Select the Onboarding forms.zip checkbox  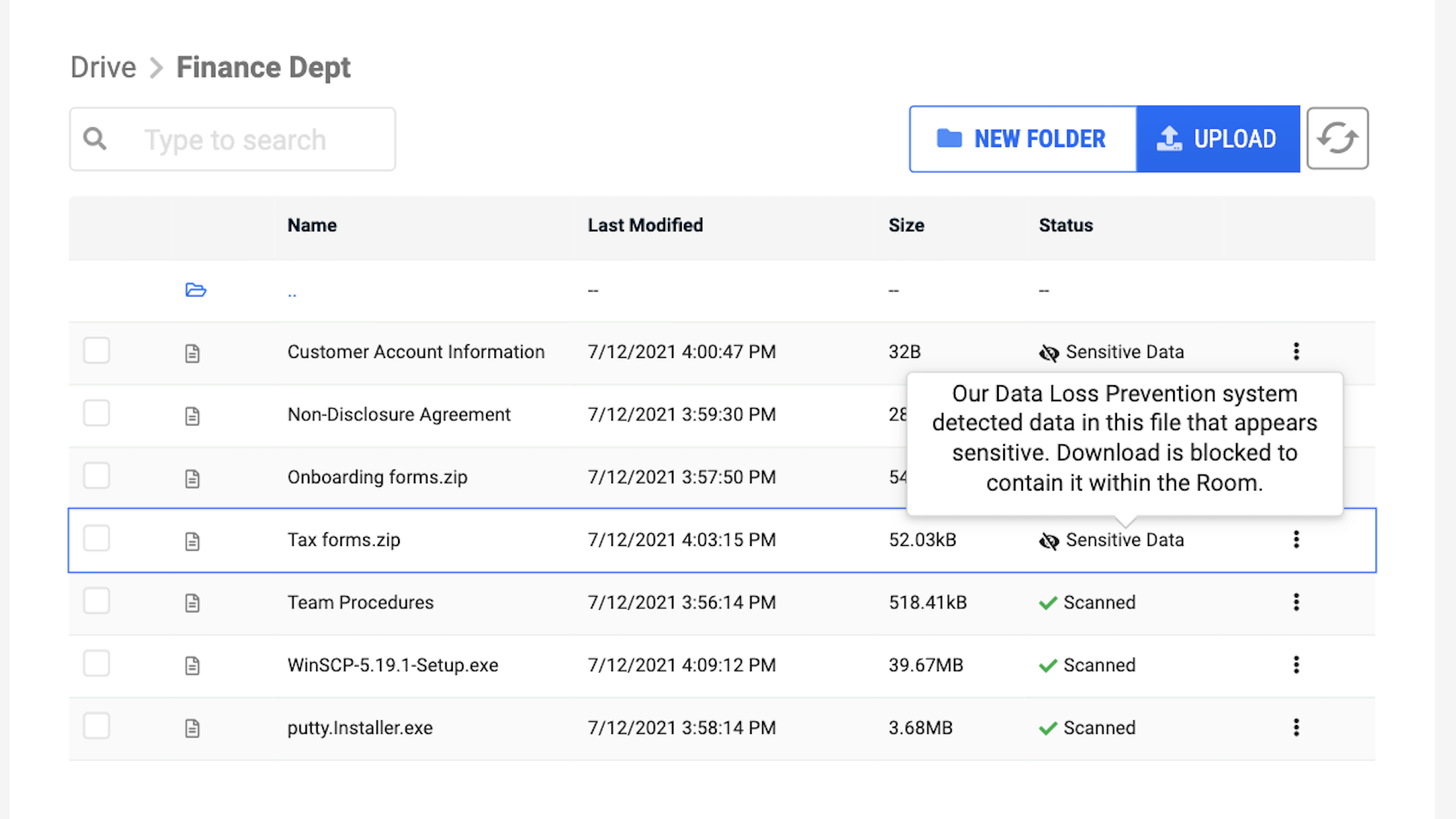(96, 476)
